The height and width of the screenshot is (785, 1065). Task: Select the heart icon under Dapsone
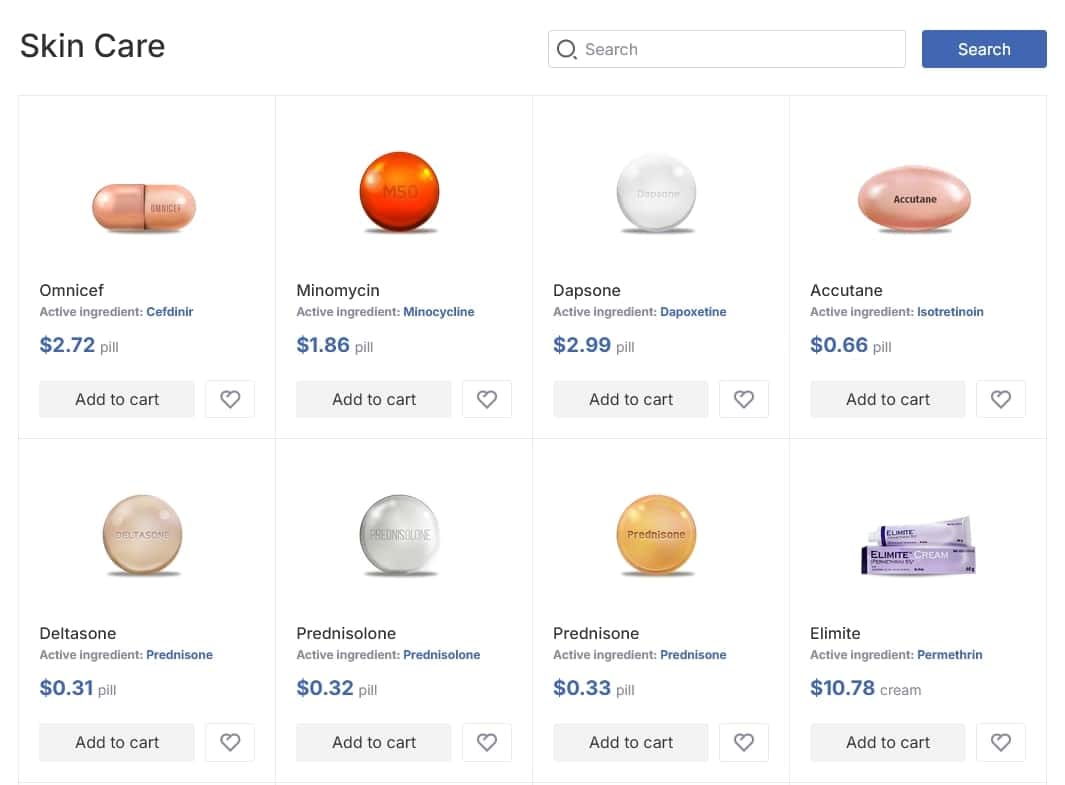tap(743, 399)
